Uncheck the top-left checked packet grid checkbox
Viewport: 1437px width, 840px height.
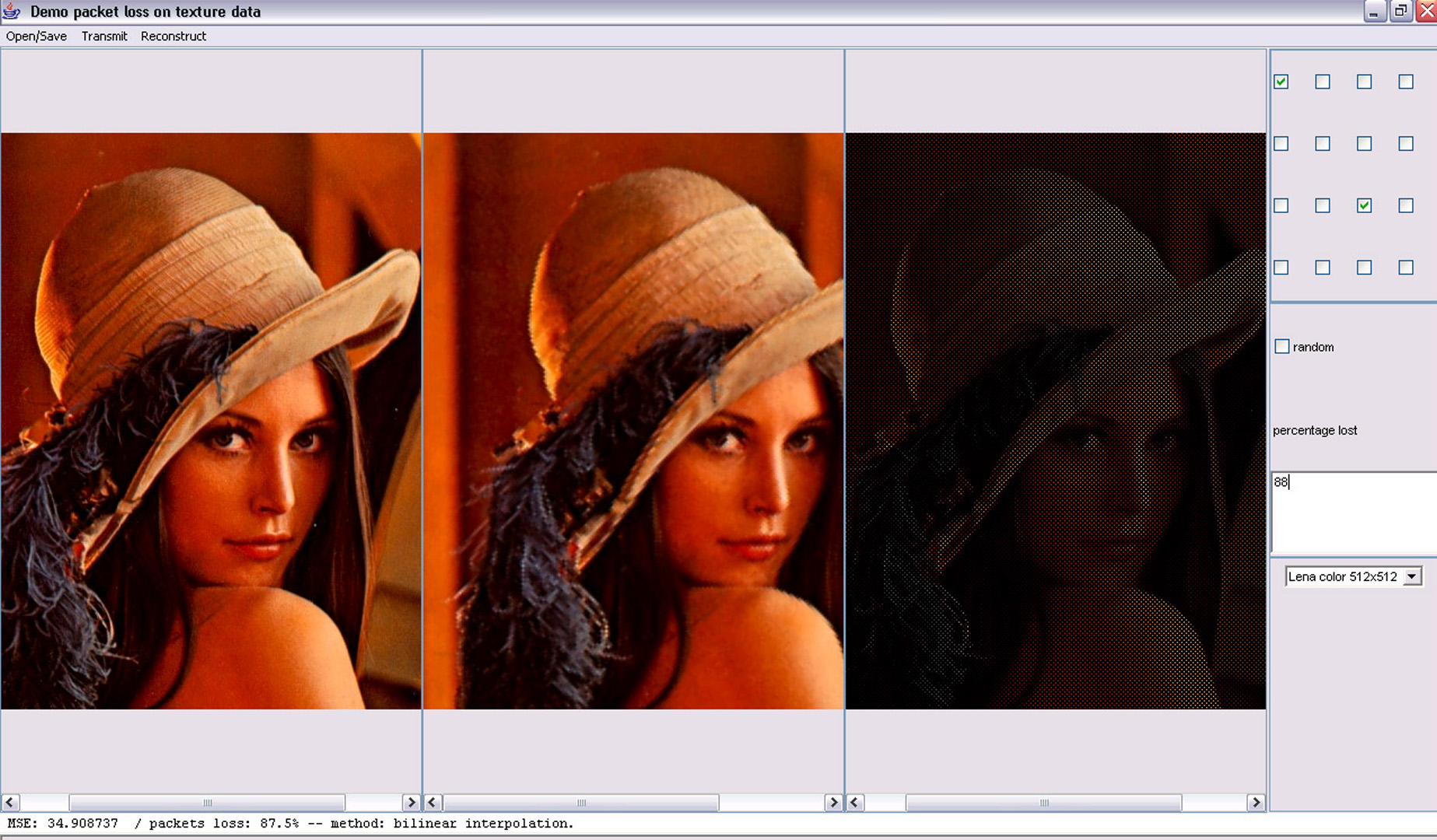pos(1281,82)
